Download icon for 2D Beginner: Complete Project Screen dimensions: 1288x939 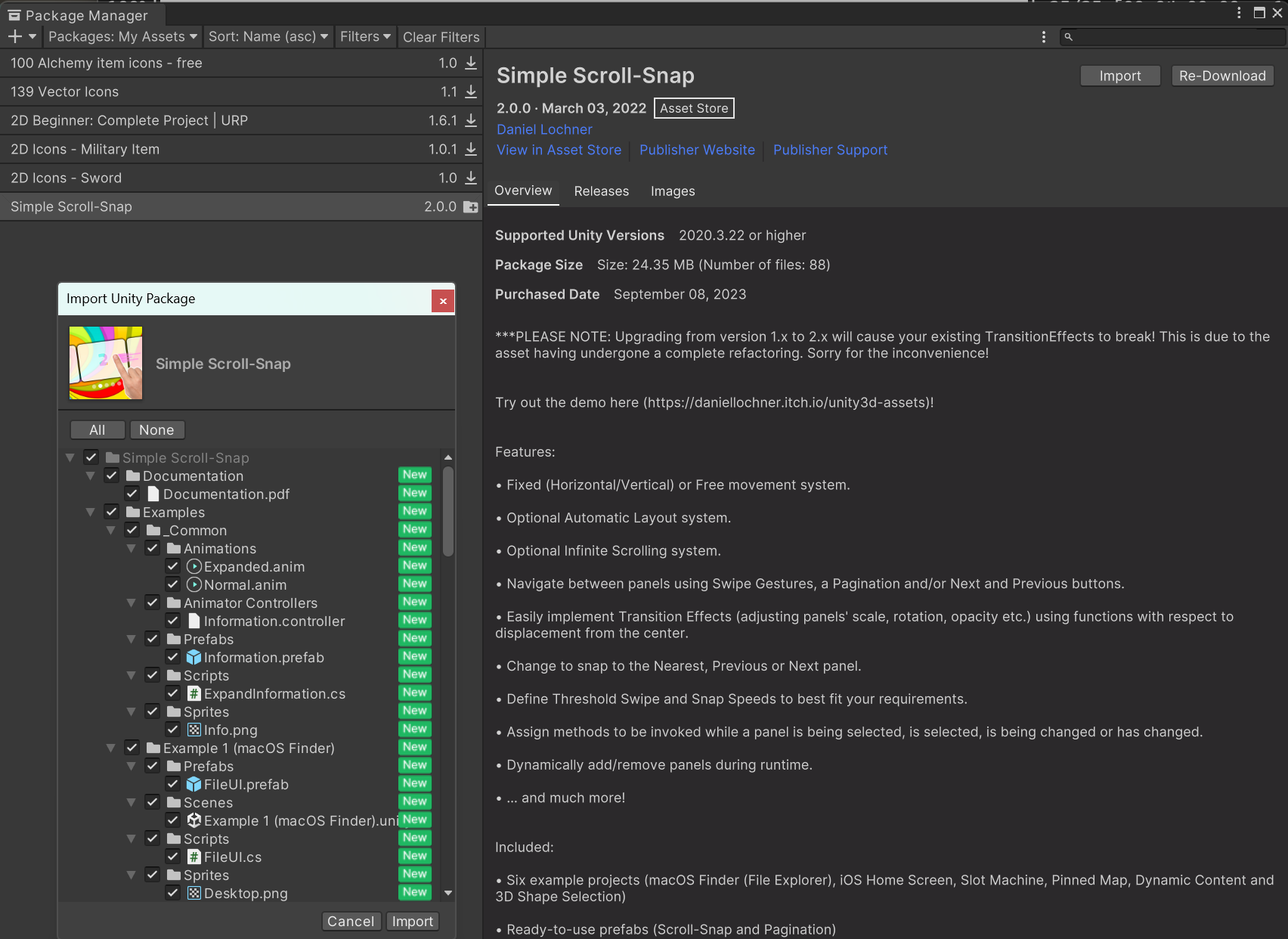coord(471,120)
